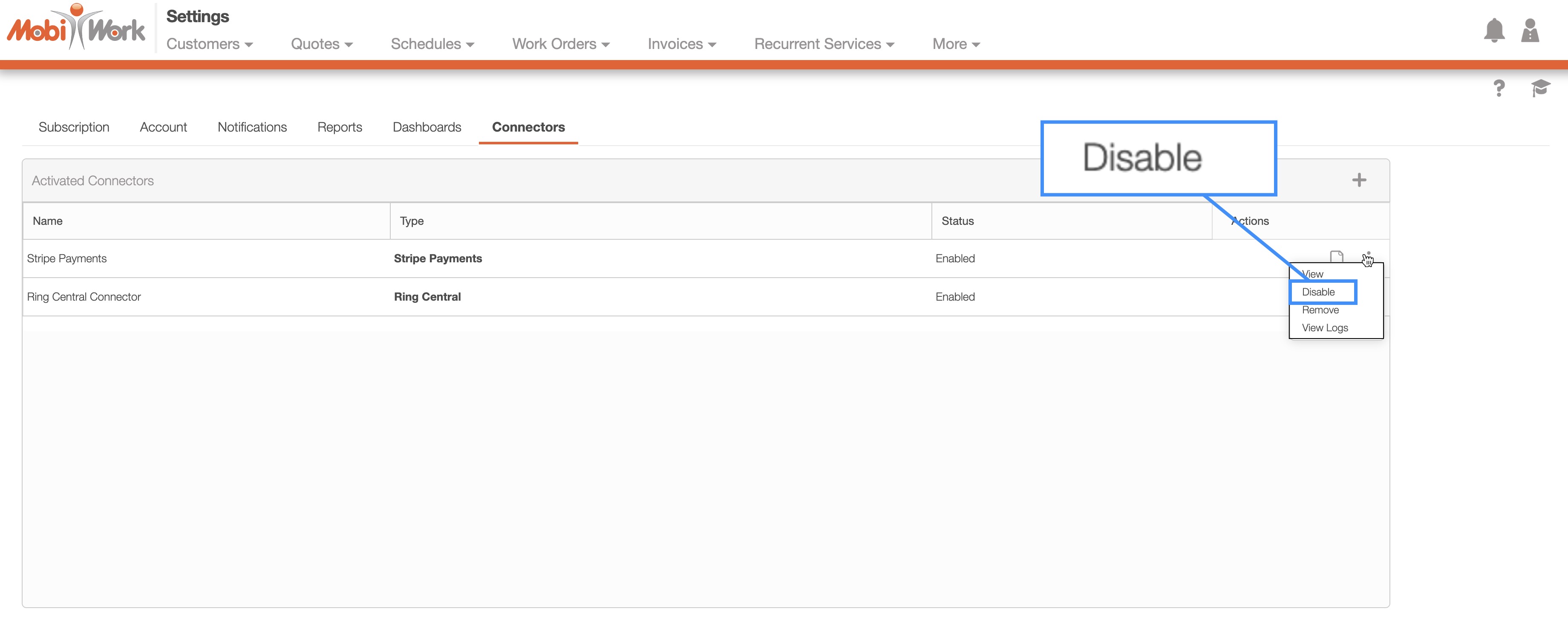Click the document icon in the Stripe Payments row
Screen dimensions: 1568x620
[1336, 256]
